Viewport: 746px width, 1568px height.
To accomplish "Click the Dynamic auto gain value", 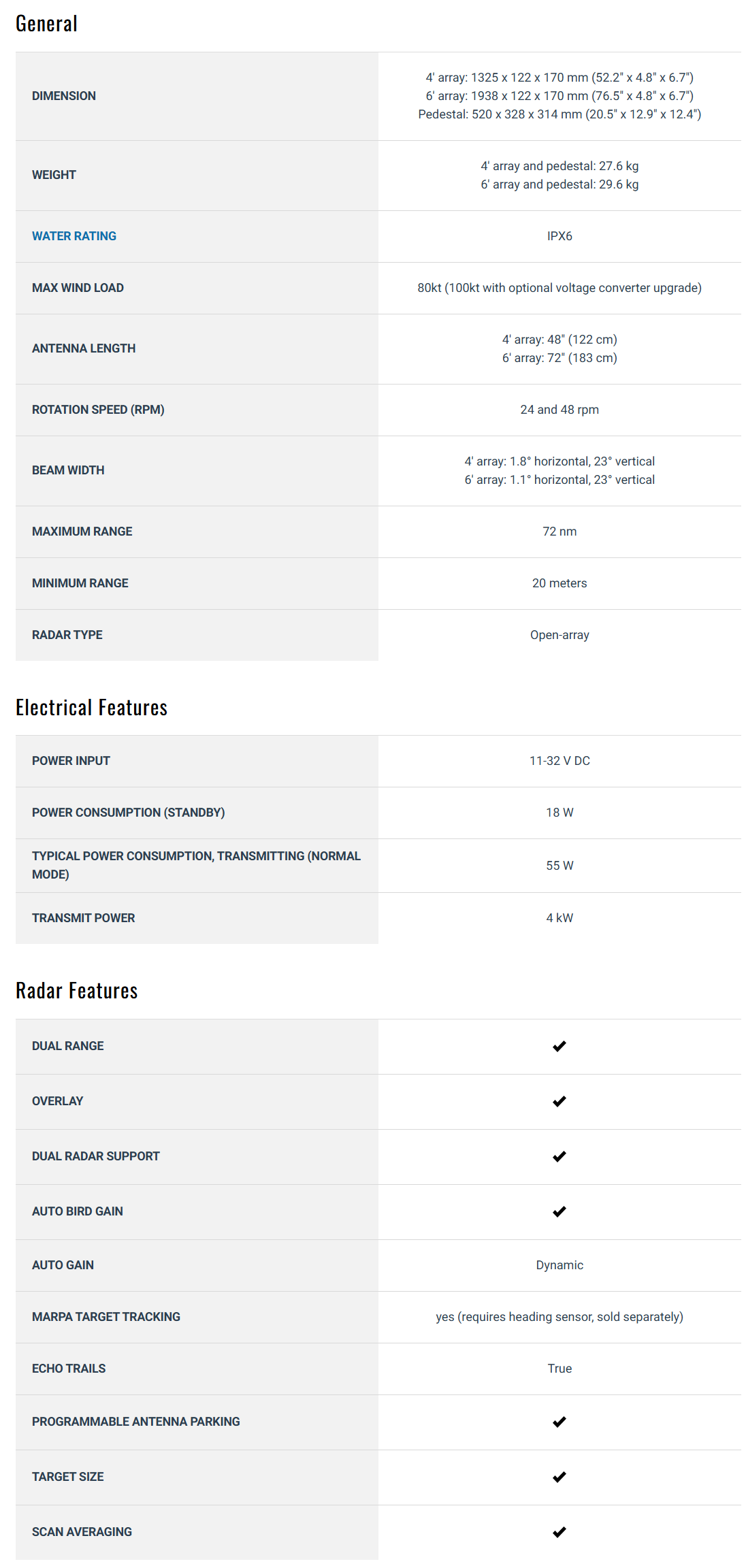I will [559, 1265].
